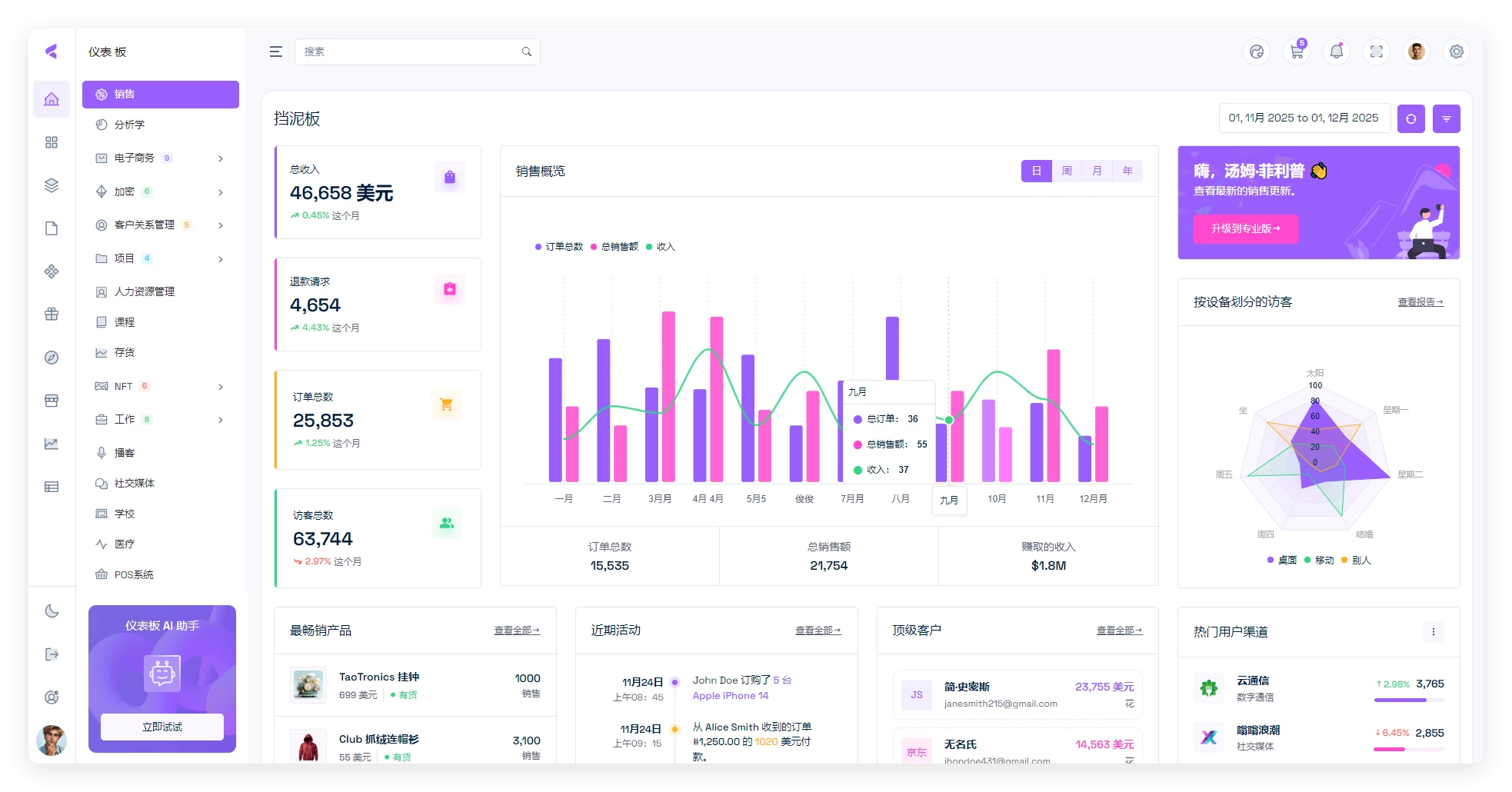Switch sales overview to the 年 tab
The width and height of the screenshot is (1512, 792).
click(1127, 171)
